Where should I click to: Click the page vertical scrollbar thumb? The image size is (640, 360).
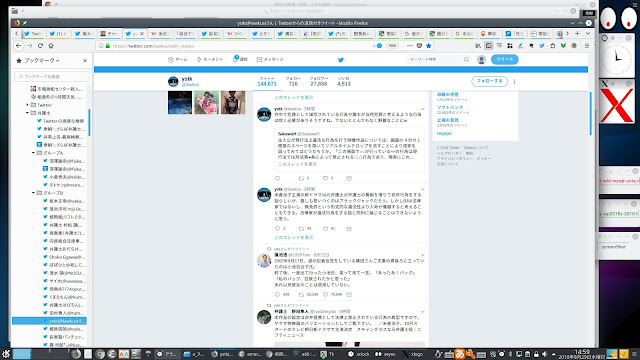click(x=591, y=114)
